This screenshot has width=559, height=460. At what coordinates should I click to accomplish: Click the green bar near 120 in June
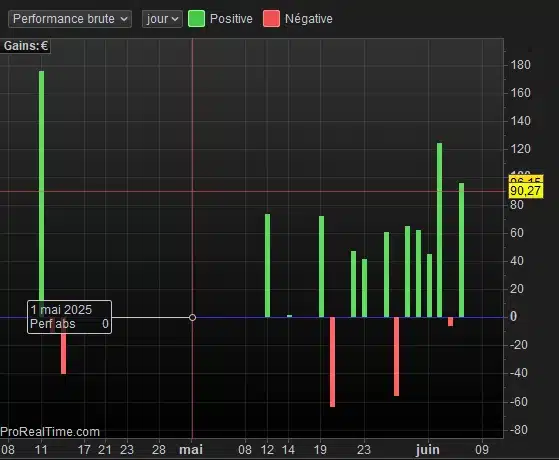pos(440,230)
